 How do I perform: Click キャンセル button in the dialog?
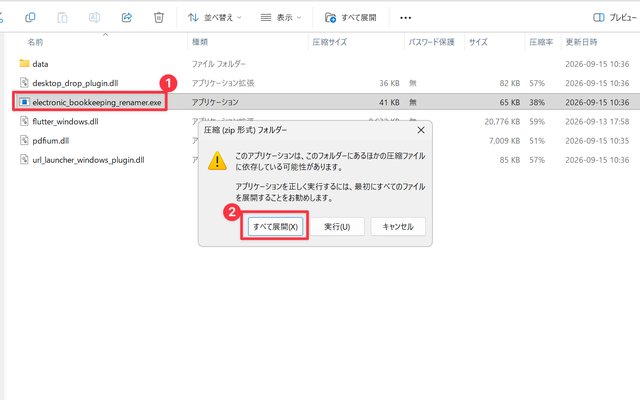click(398, 227)
